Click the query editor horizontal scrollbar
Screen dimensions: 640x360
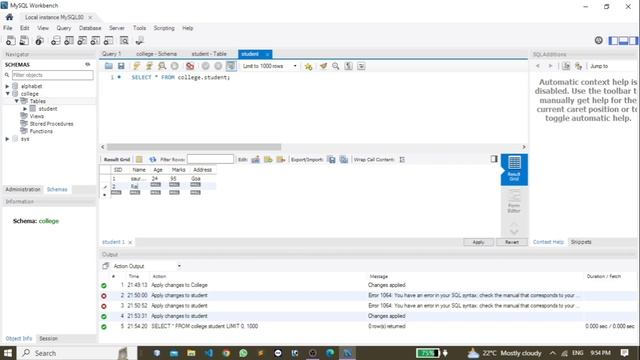(x=193, y=147)
